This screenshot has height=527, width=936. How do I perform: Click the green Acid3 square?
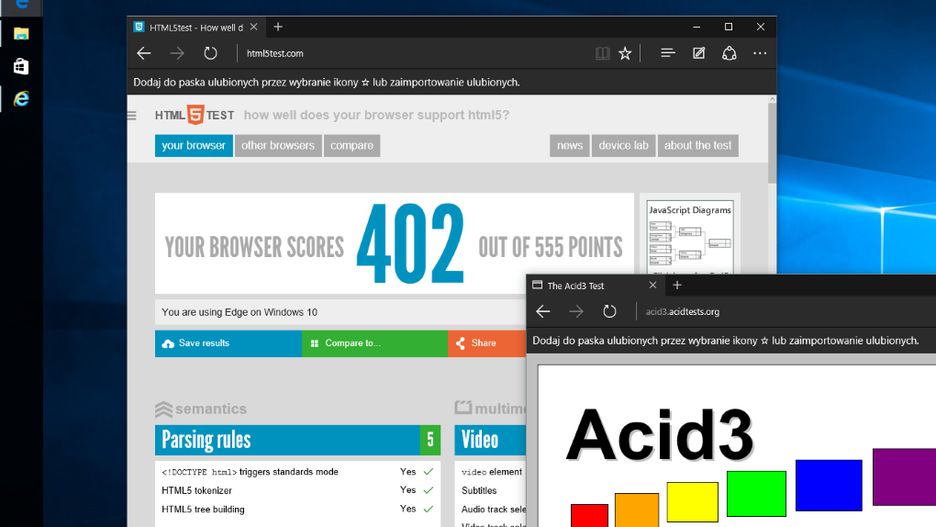[x=756, y=494]
